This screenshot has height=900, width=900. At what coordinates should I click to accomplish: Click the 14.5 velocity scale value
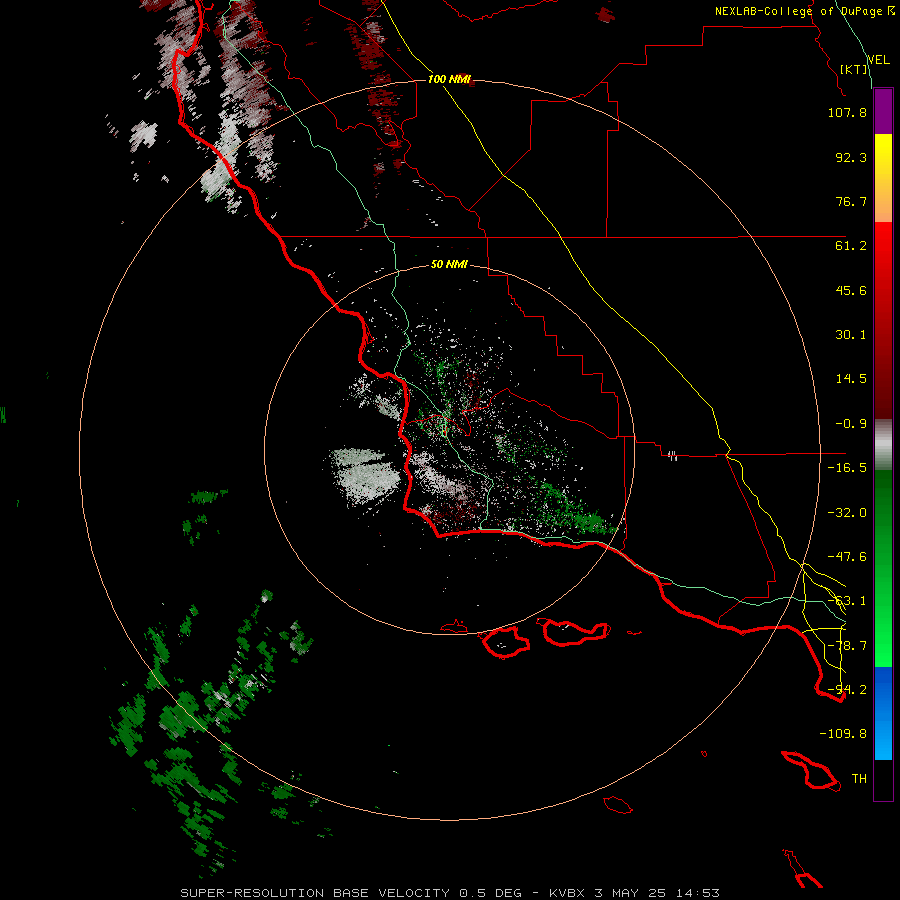(x=851, y=379)
